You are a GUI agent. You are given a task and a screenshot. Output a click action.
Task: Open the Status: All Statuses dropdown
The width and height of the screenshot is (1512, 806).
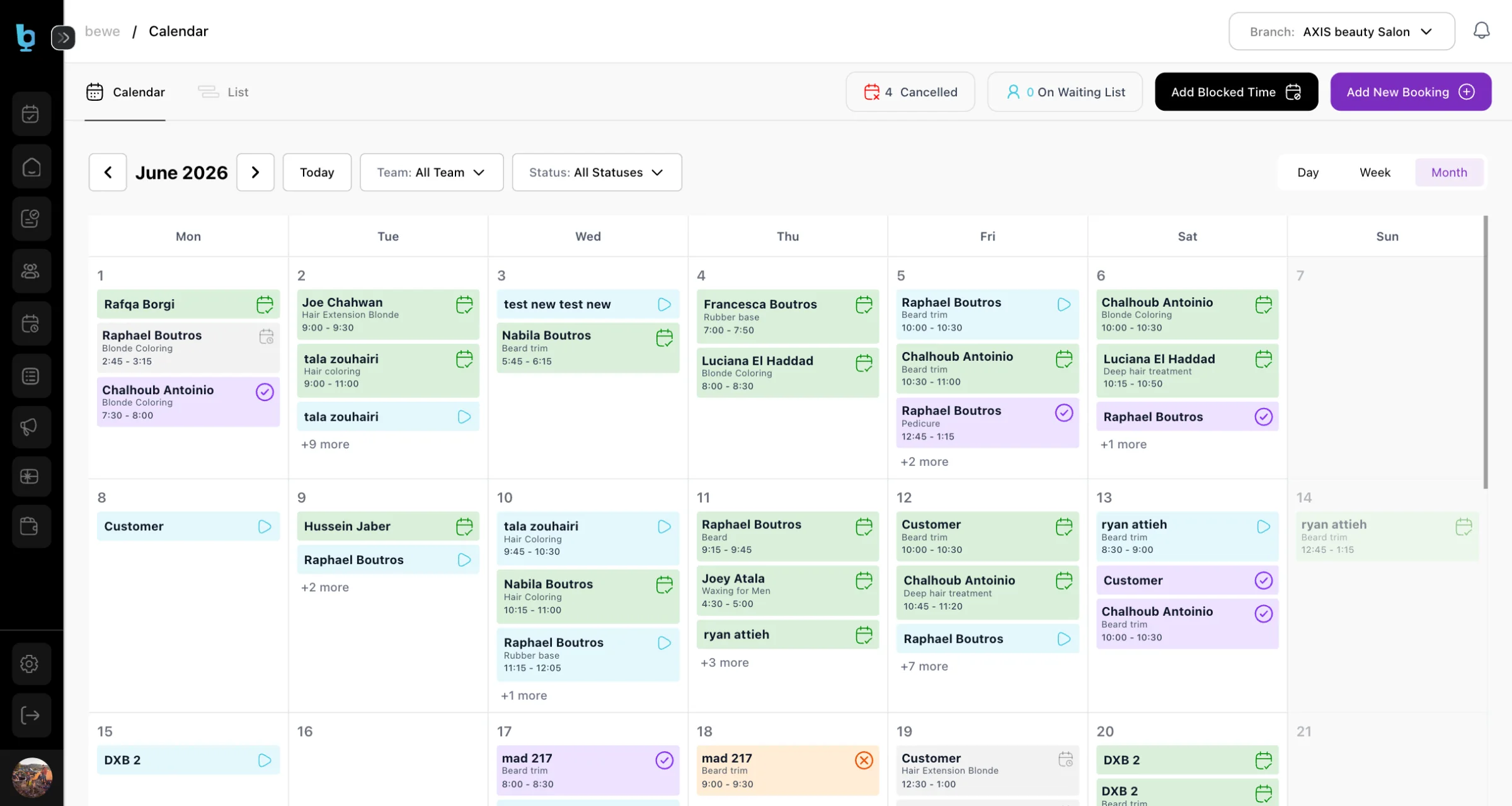click(597, 172)
